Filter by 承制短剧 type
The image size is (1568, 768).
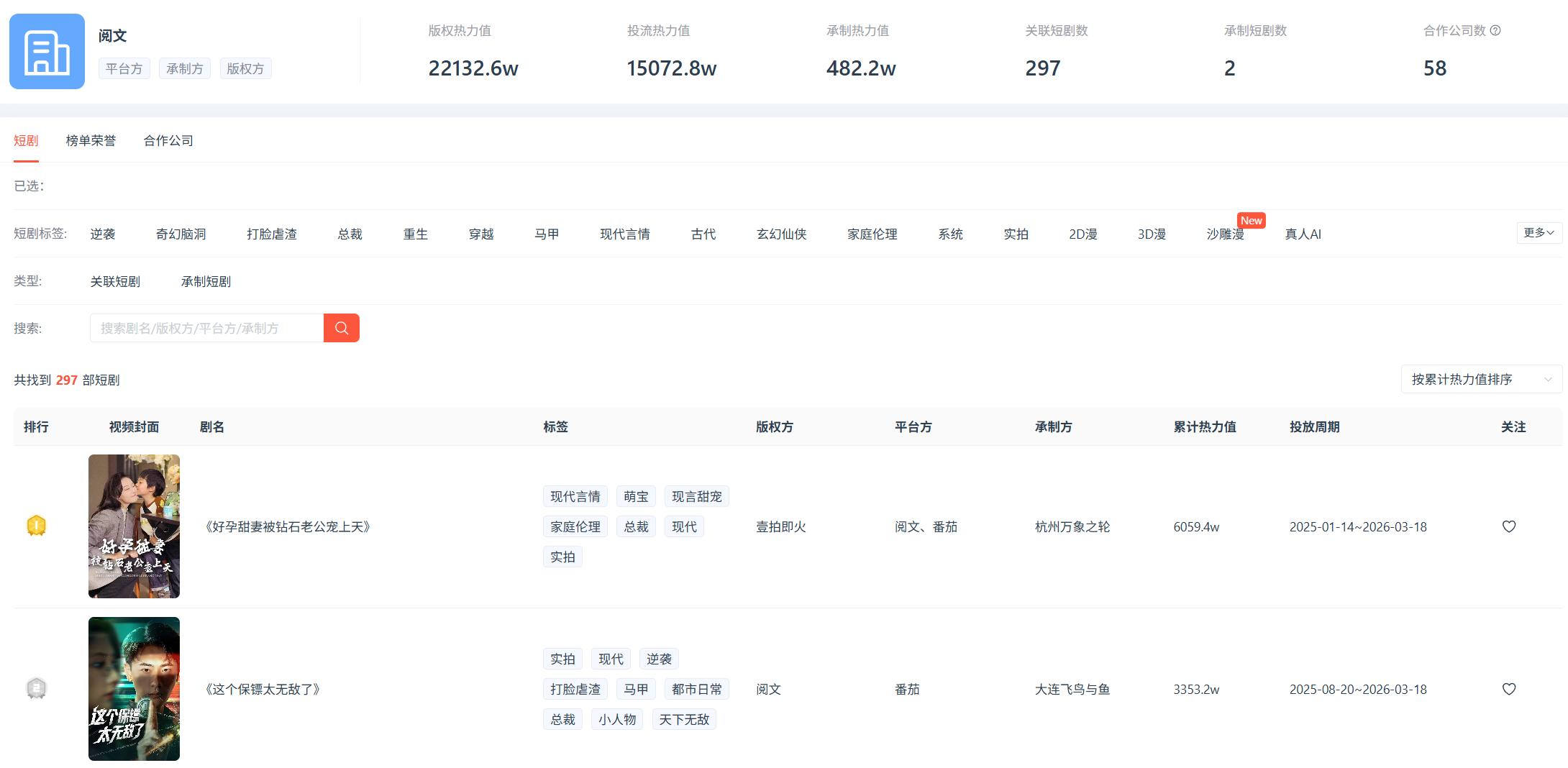tap(206, 281)
